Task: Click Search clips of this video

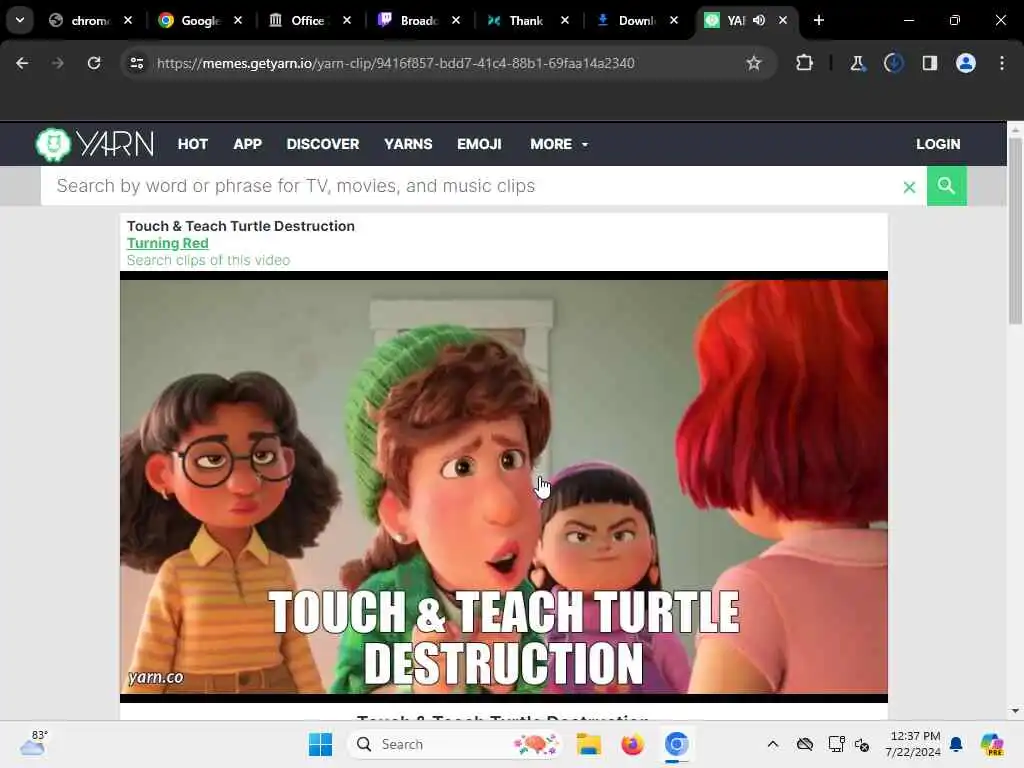Action: pos(208,260)
